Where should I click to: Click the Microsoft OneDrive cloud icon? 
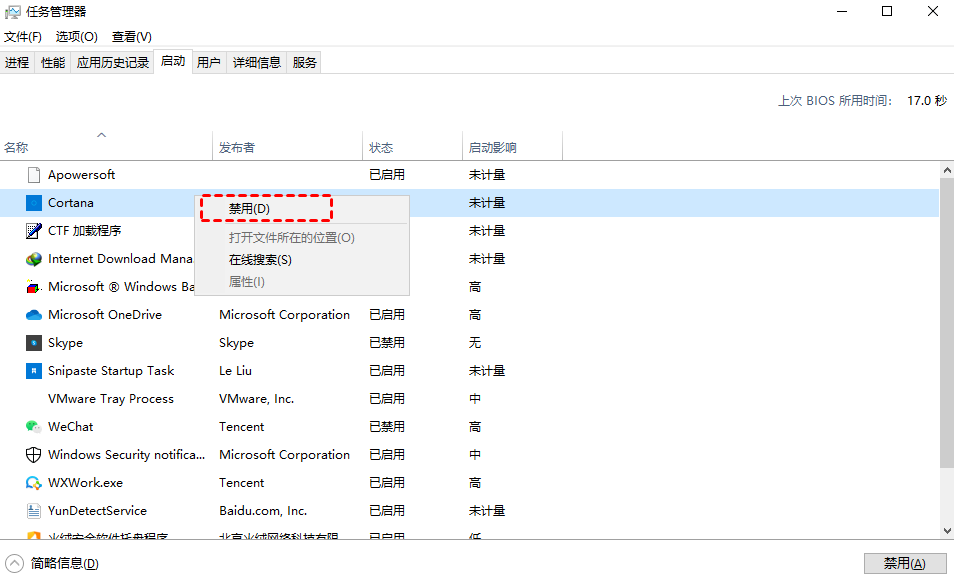pyautogui.click(x=33, y=314)
